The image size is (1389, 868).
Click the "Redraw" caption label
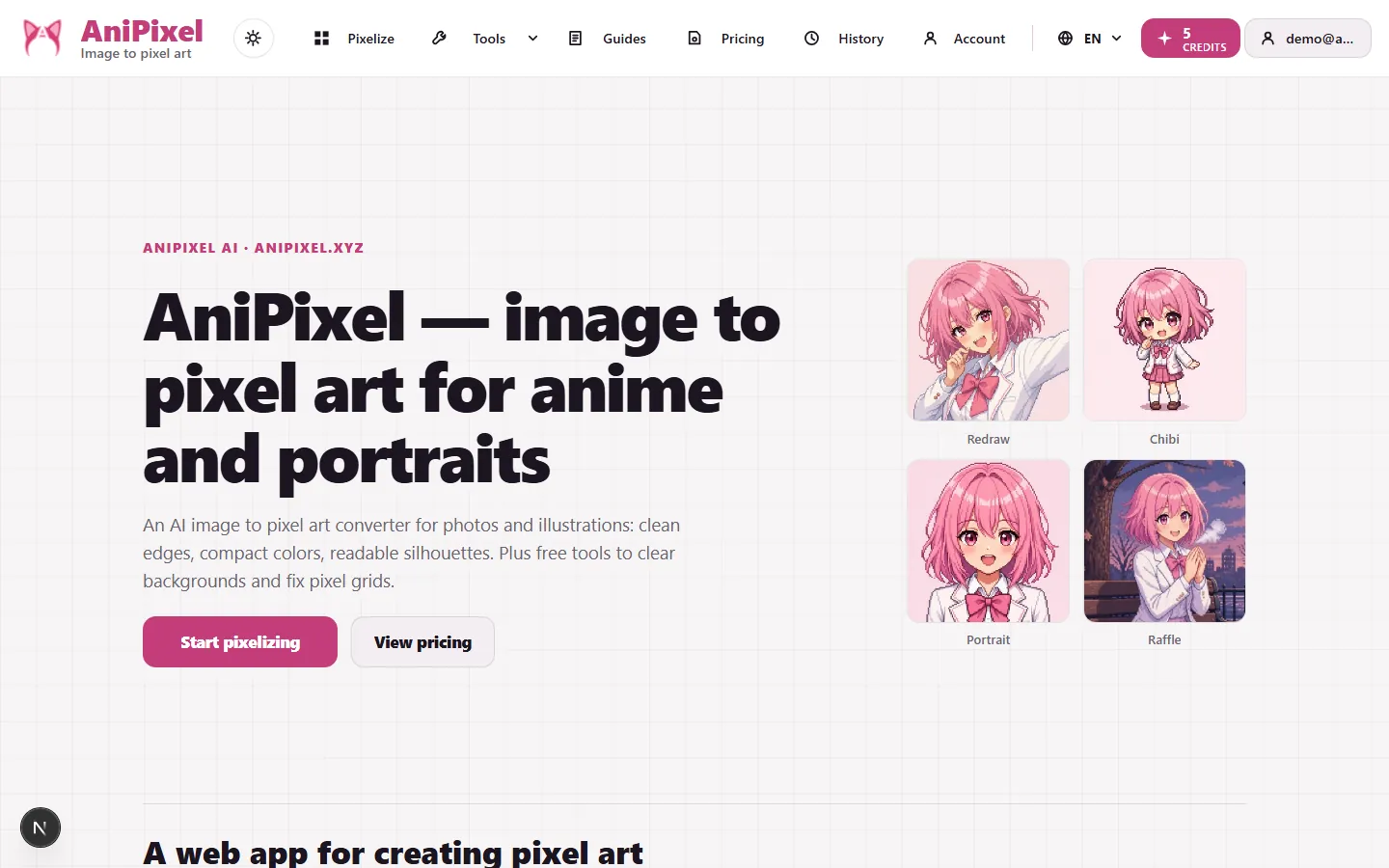(x=989, y=439)
